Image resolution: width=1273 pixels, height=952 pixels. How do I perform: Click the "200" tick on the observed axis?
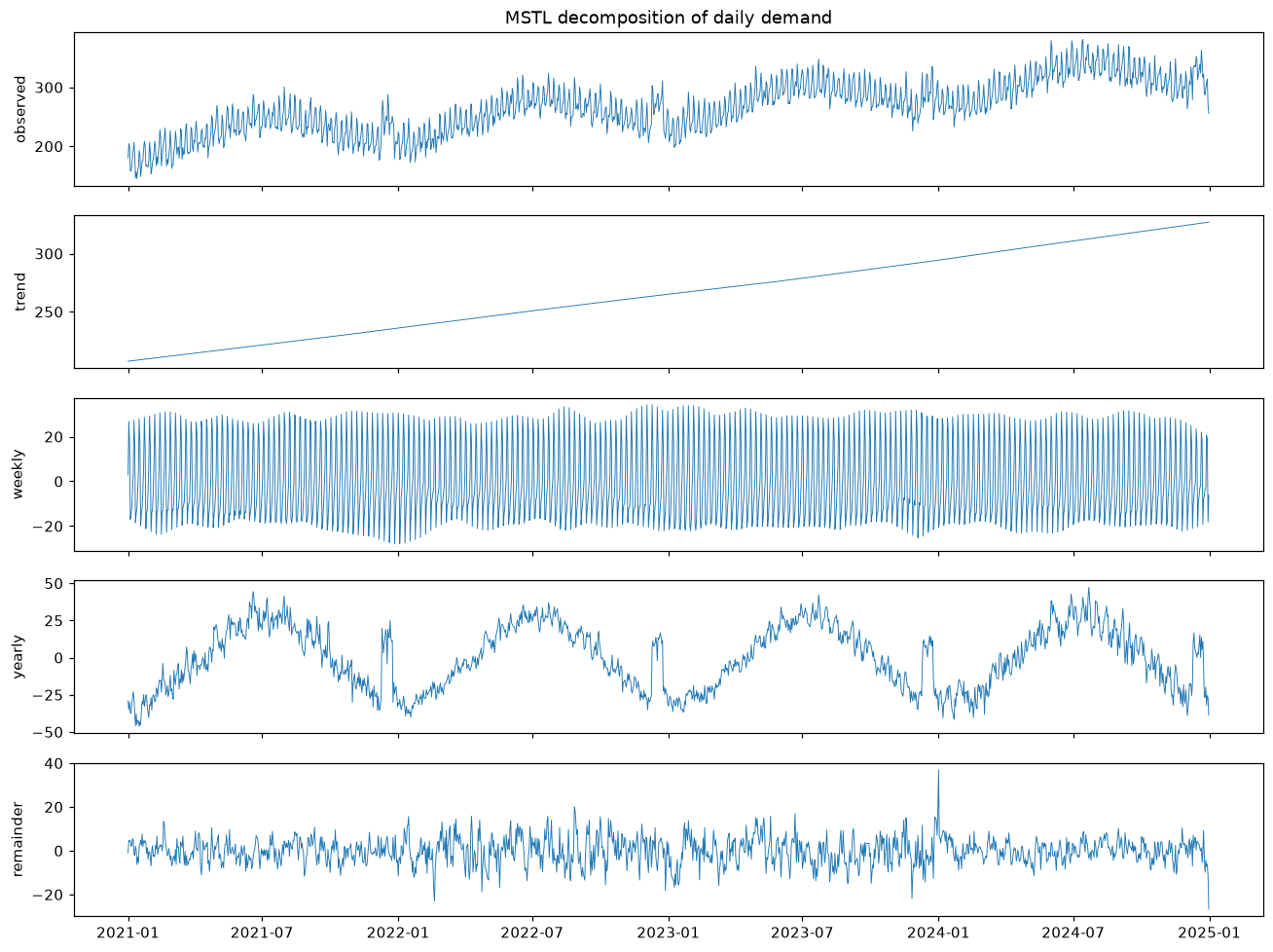click(51, 147)
